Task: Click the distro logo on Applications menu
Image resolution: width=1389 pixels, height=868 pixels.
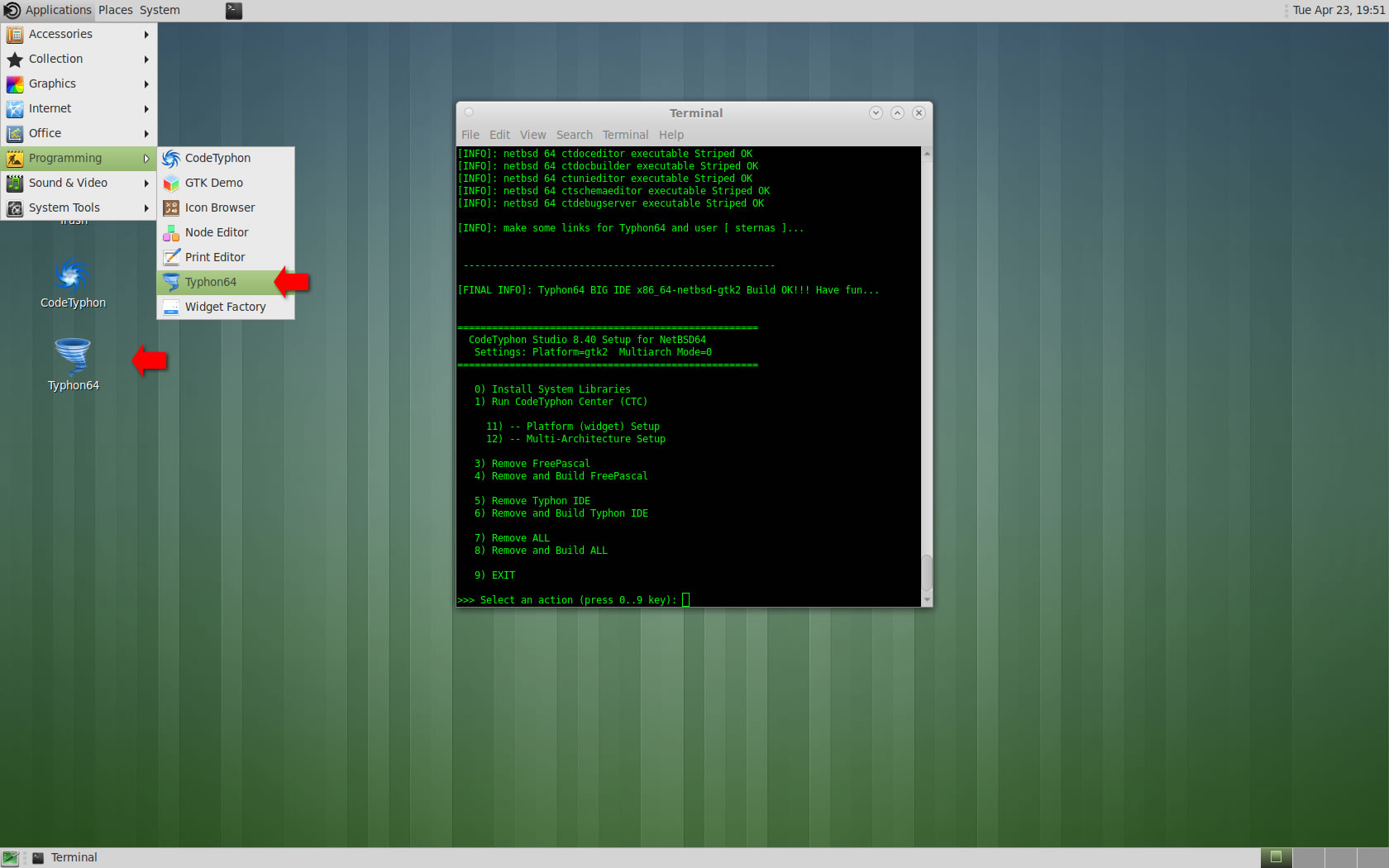Action: pos(12,11)
